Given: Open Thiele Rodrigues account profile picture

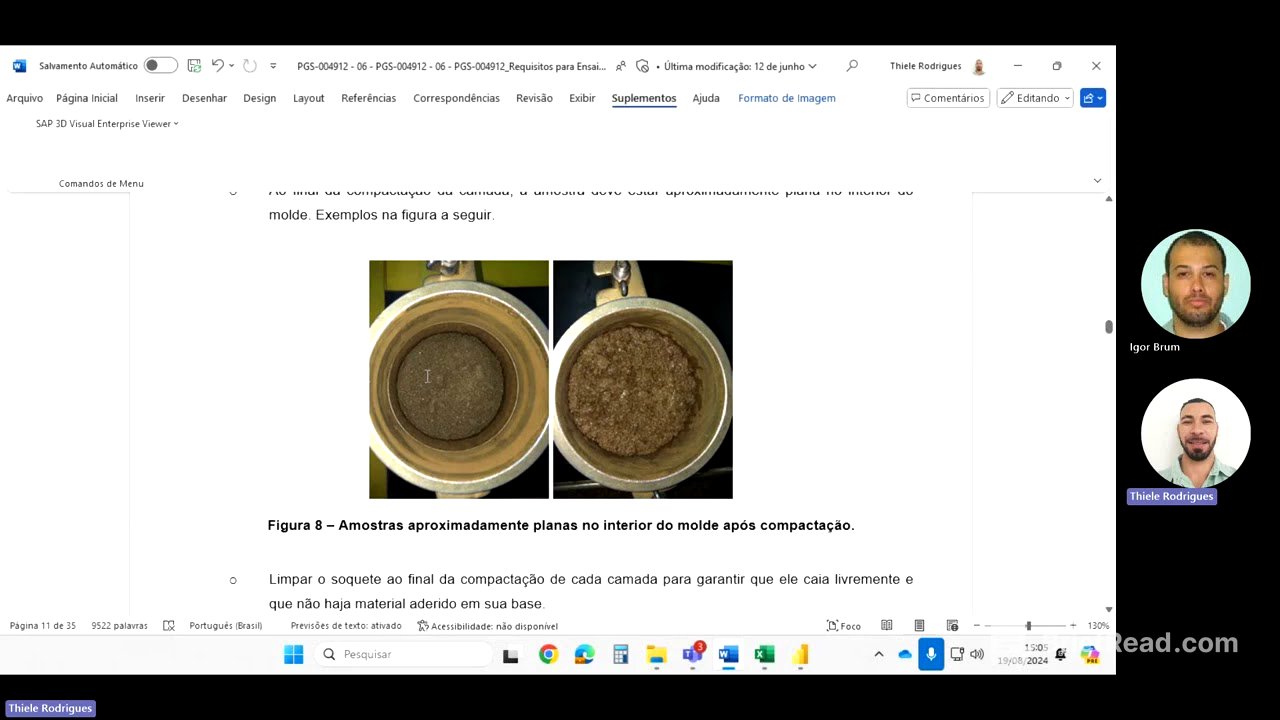Looking at the screenshot, I should 979,66.
